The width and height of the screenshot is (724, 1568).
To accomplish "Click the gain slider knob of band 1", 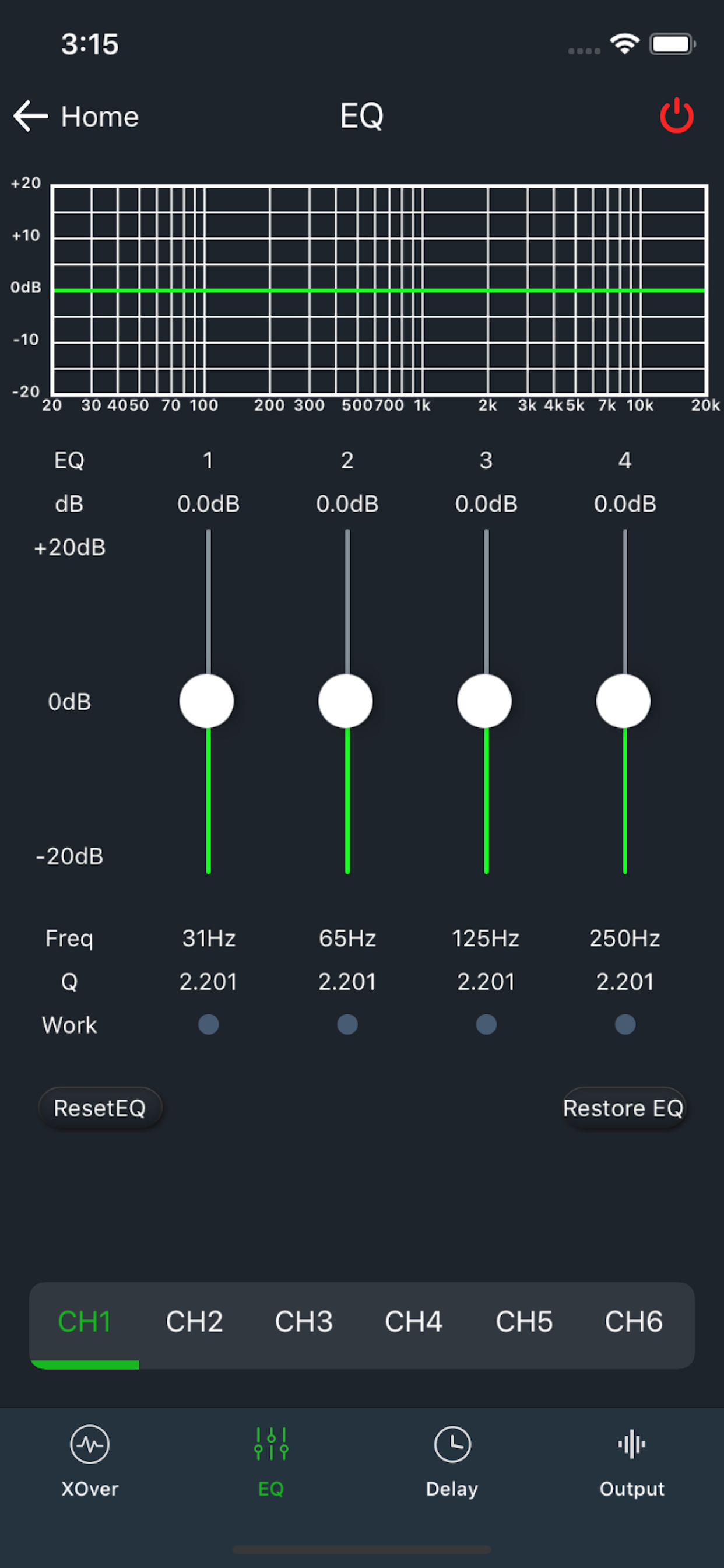I will point(207,700).
